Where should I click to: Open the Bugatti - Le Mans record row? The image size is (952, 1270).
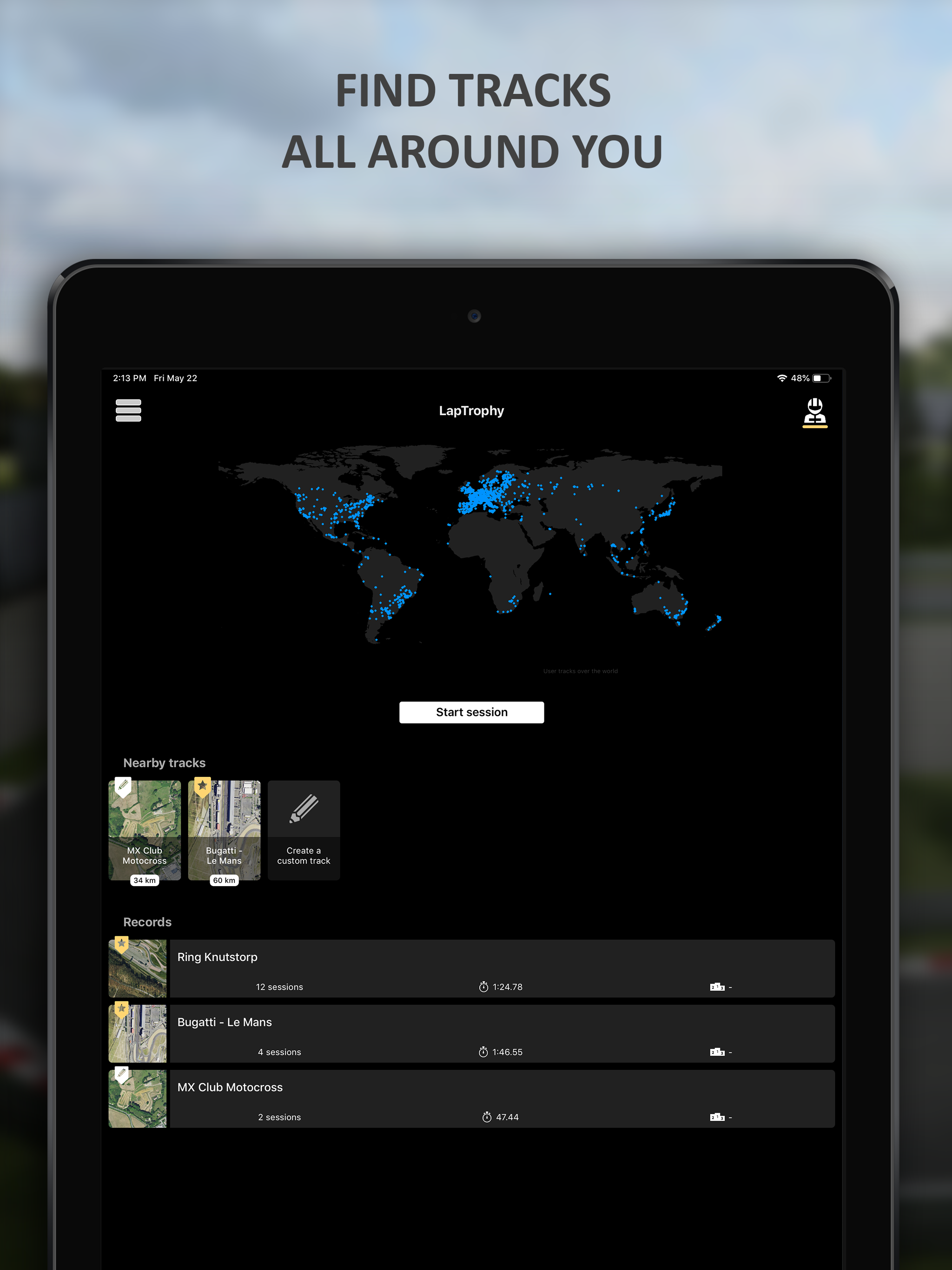(x=501, y=1033)
